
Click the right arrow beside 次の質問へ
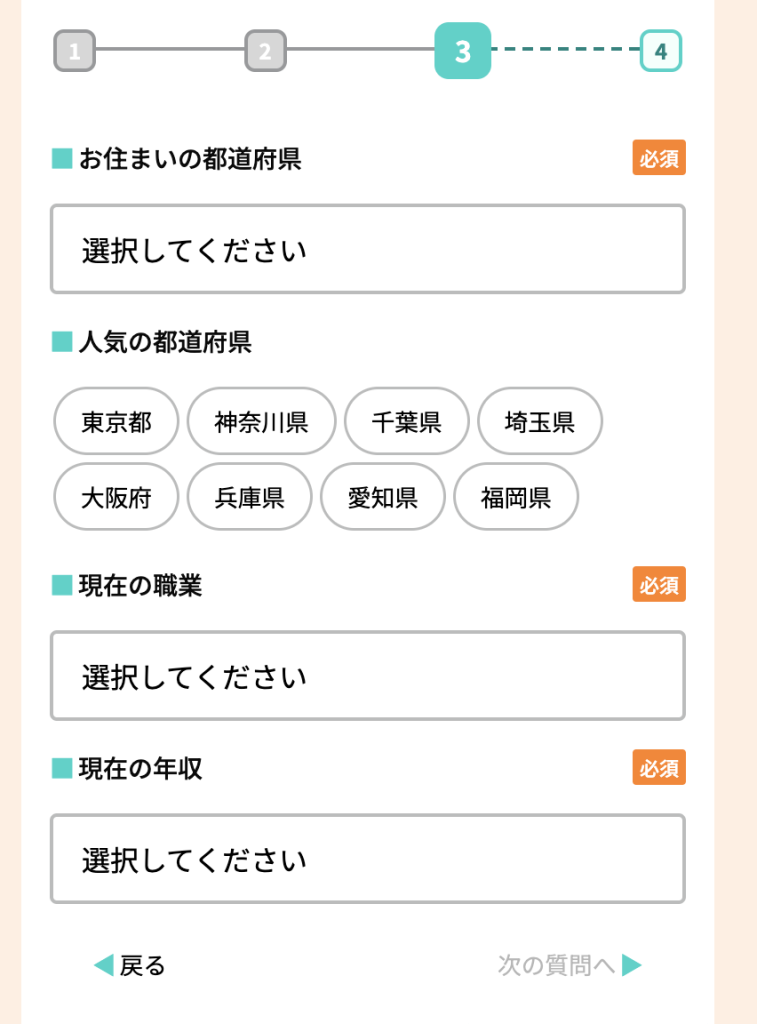[632, 965]
